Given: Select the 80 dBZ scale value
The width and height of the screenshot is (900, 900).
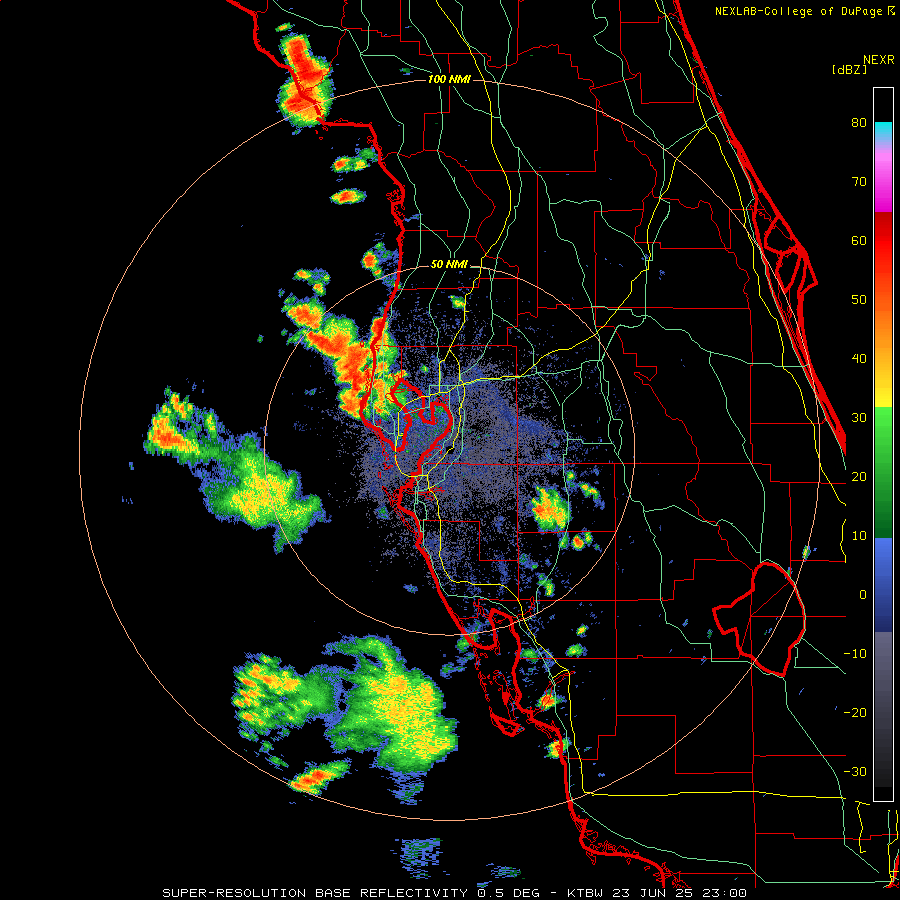Looking at the screenshot, I should [x=859, y=123].
